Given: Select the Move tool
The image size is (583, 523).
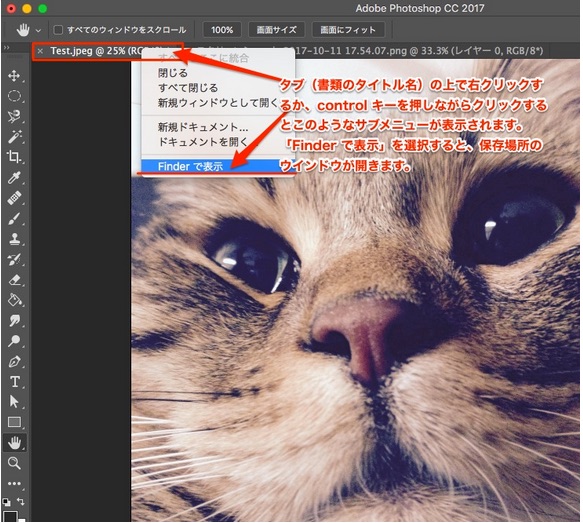Looking at the screenshot, I should [x=14, y=76].
